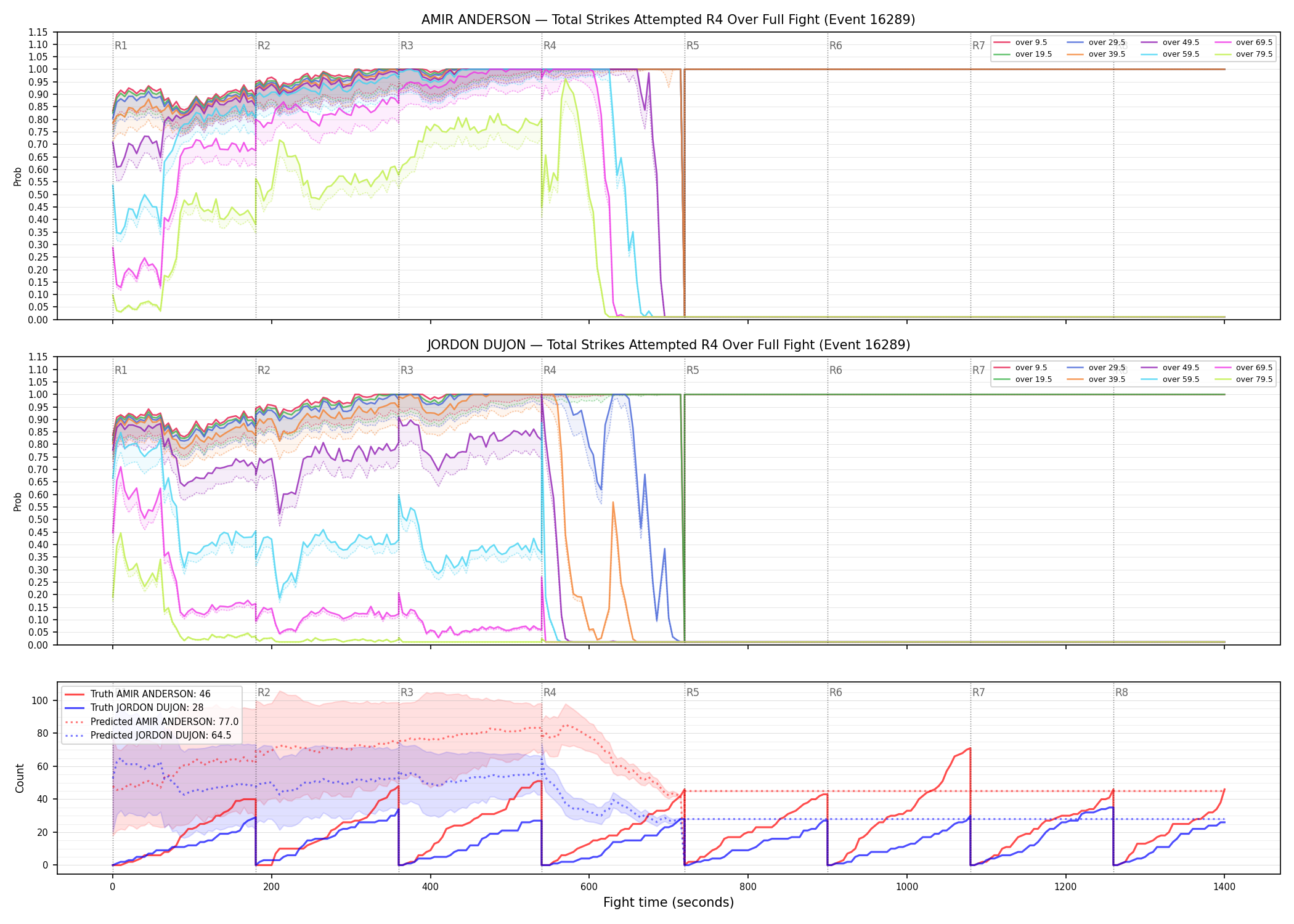The height and width of the screenshot is (924, 1294).
Task: Click 'Predicted JORDON DUJON: 64.5' legend entry
Action: point(148,736)
